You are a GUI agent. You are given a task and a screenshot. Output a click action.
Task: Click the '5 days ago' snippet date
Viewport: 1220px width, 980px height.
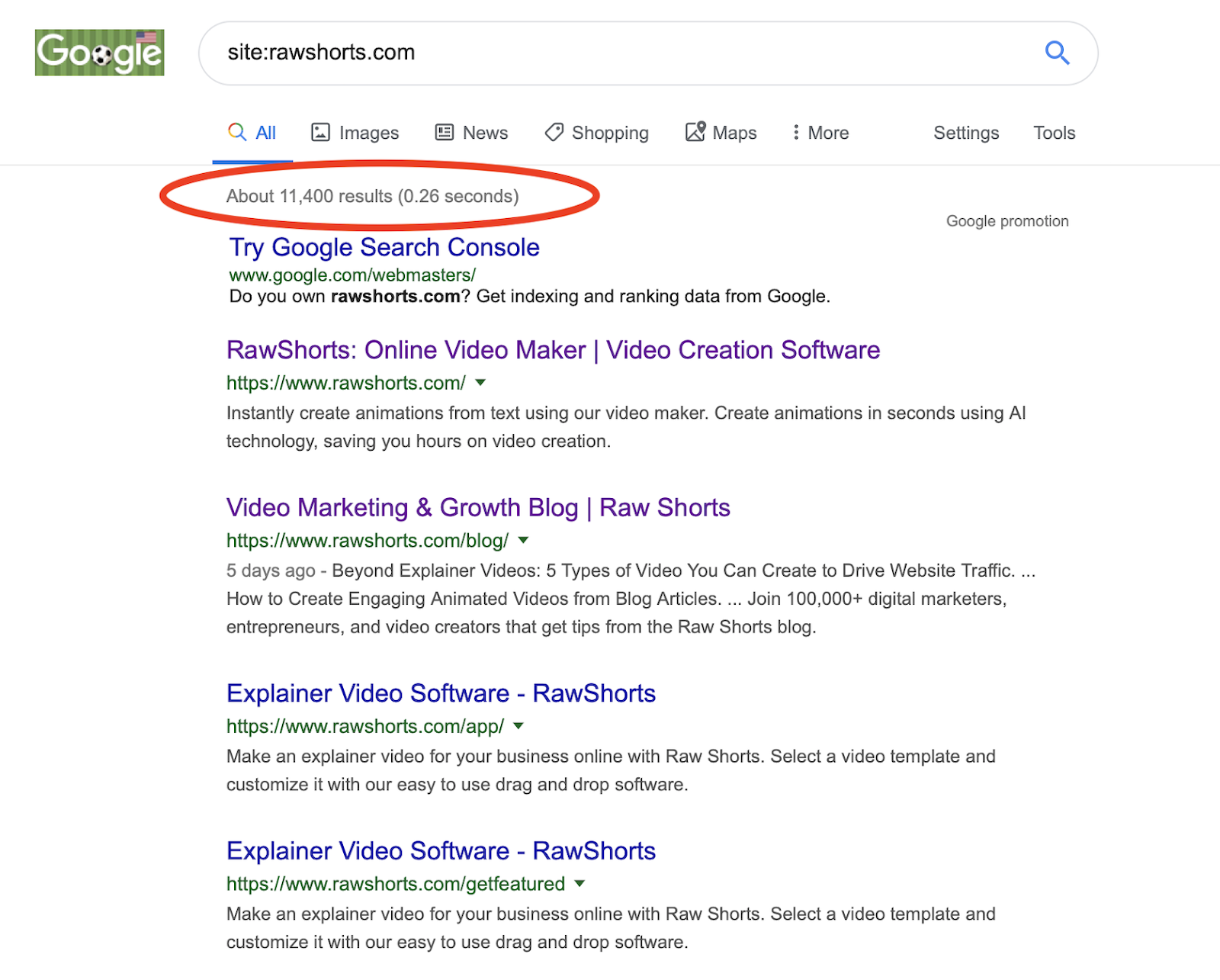coord(271,570)
